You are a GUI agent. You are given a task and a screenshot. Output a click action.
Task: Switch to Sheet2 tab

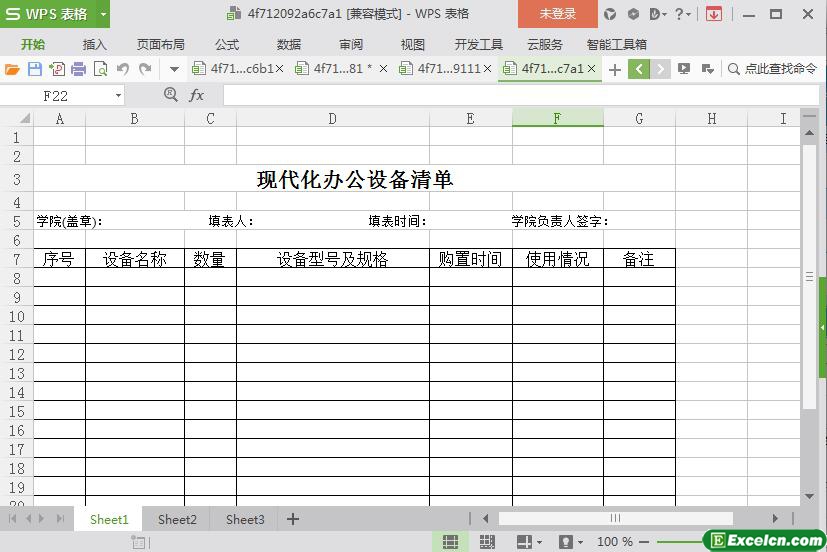pos(177,519)
